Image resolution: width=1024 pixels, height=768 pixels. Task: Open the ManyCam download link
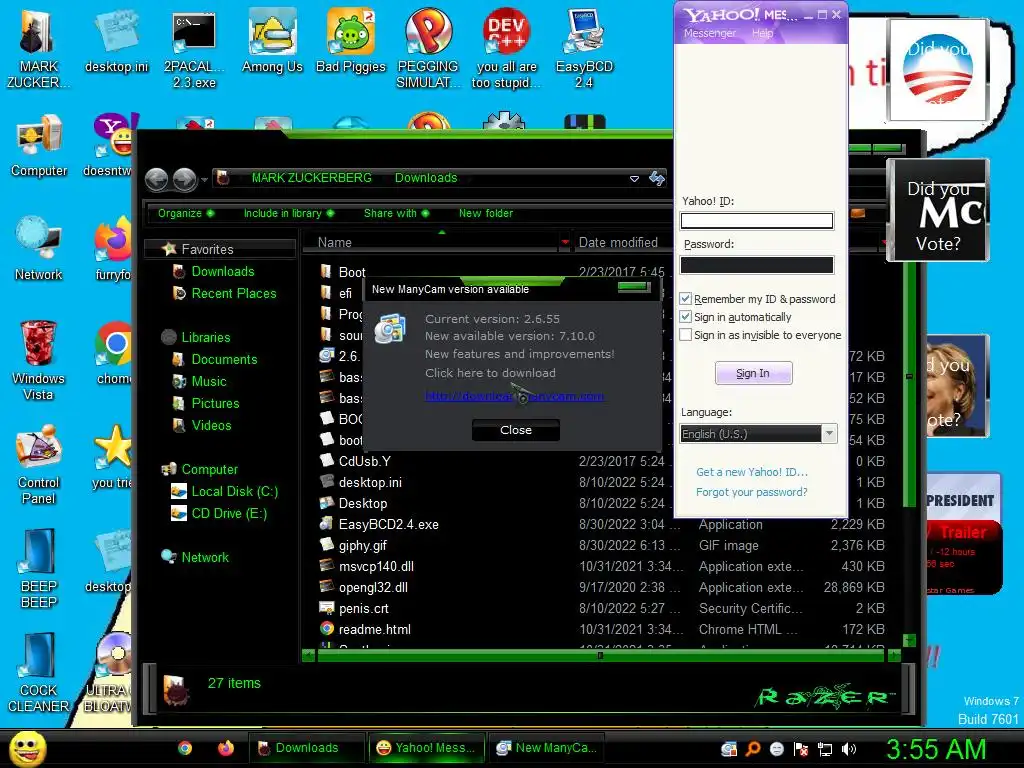[x=513, y=396]
